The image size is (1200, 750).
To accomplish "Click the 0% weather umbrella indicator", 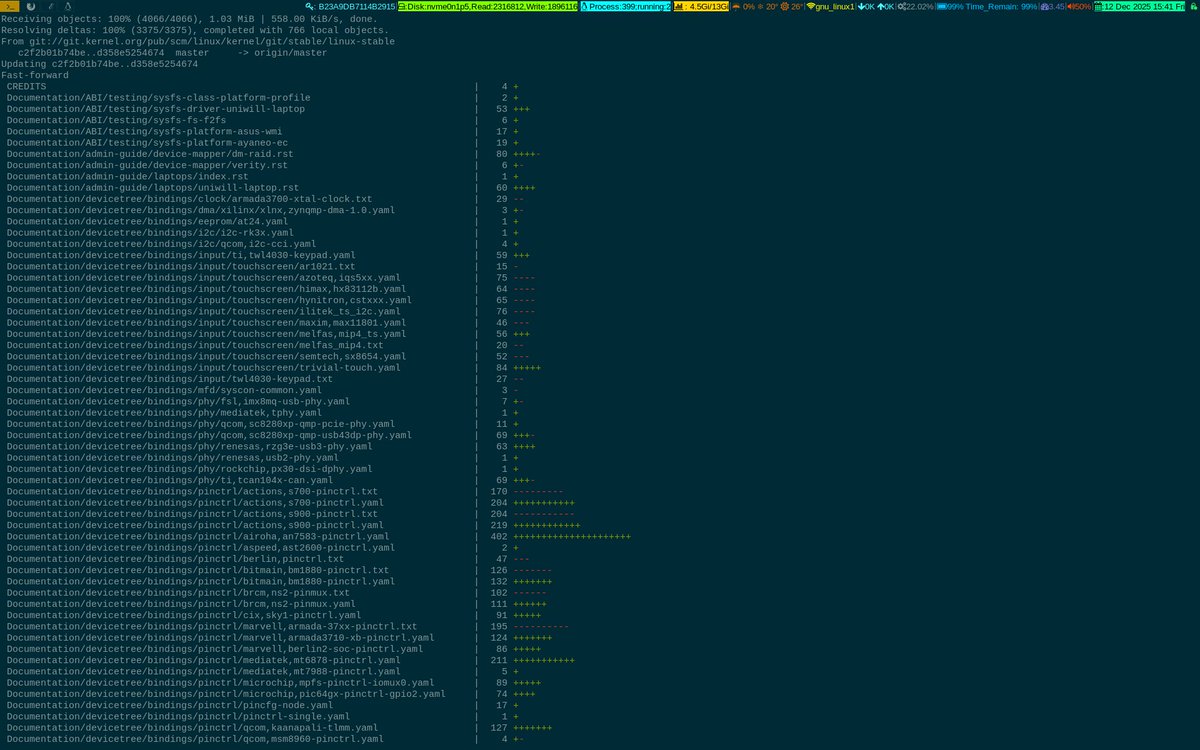I will click(x=744, y=6).
